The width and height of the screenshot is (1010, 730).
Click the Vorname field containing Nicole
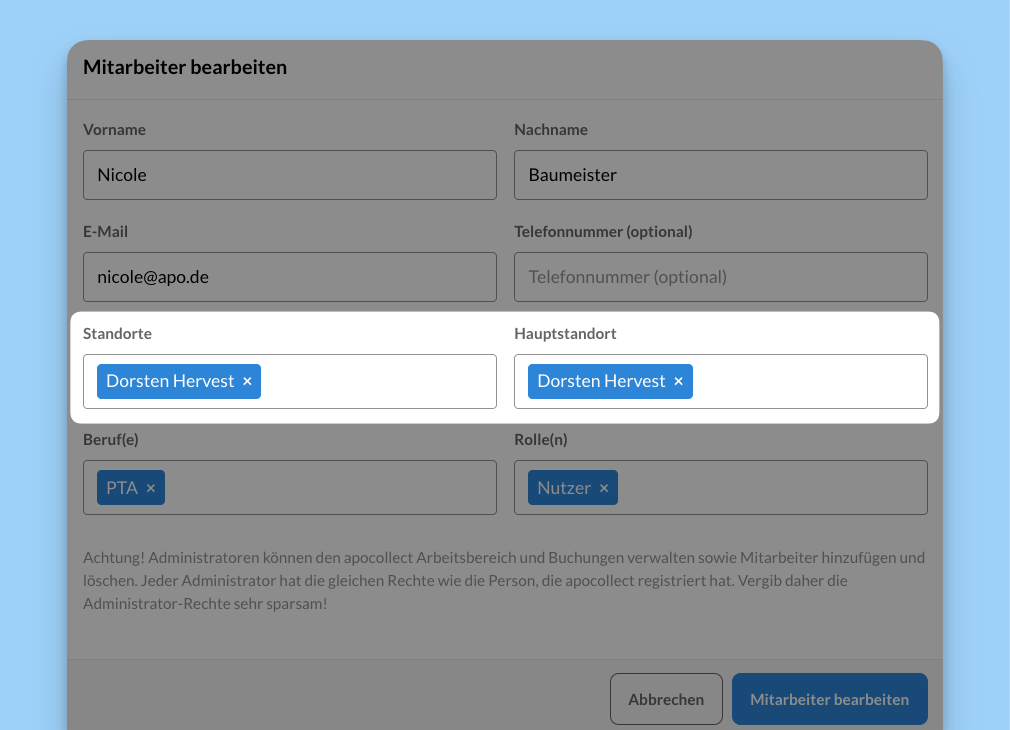point(289,175)
